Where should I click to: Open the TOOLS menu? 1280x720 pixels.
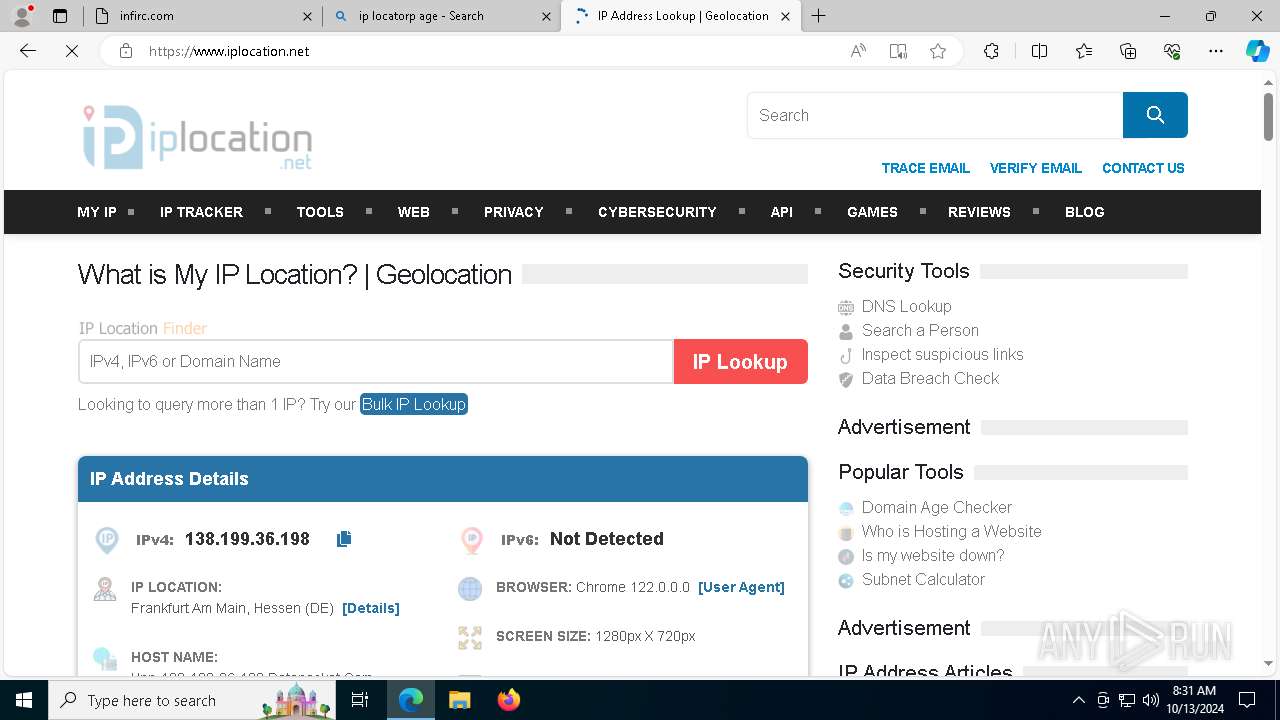[x=320, y=212]
